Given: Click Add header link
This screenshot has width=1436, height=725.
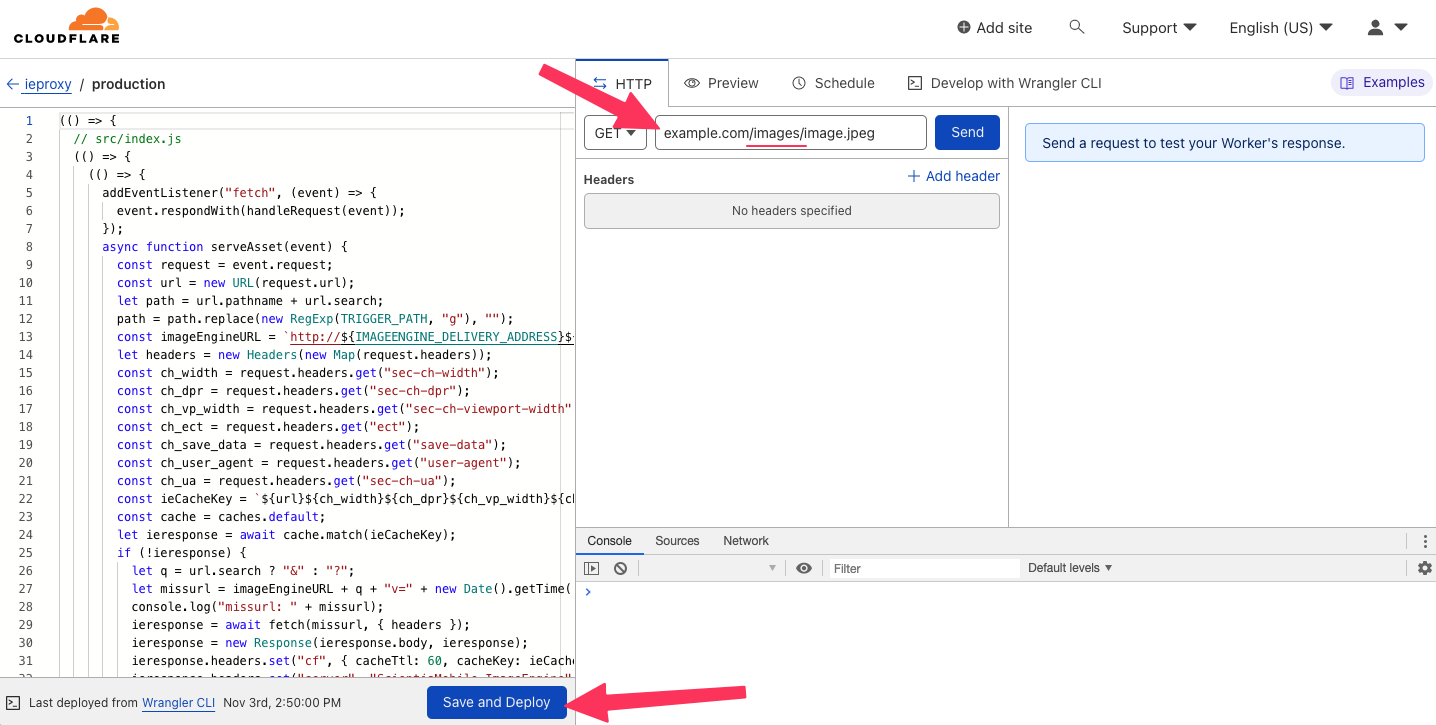Looking at the screenshot, I should coord(953,176).
